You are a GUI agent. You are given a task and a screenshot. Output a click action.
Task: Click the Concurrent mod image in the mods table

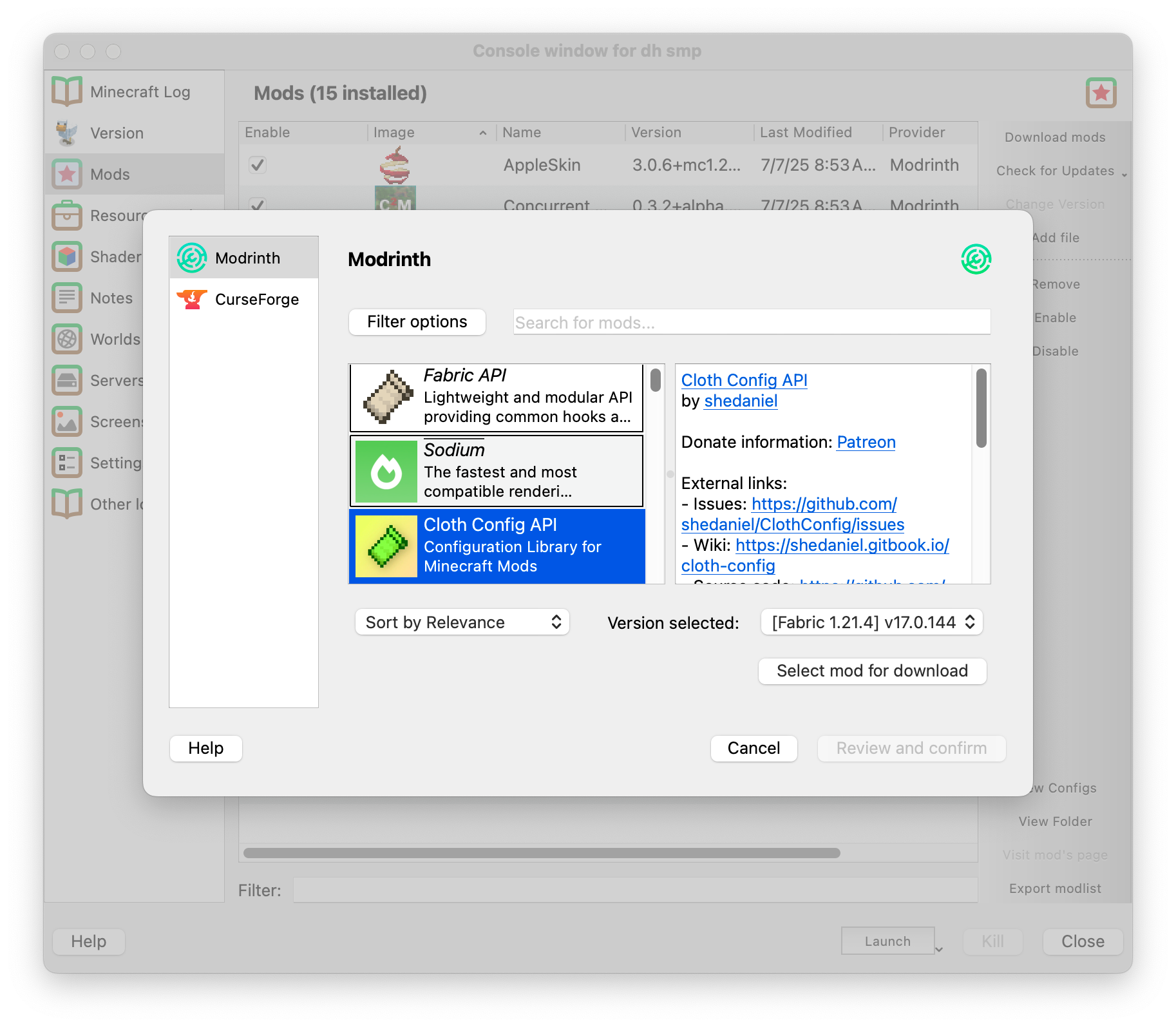click(x=395, y=198)
